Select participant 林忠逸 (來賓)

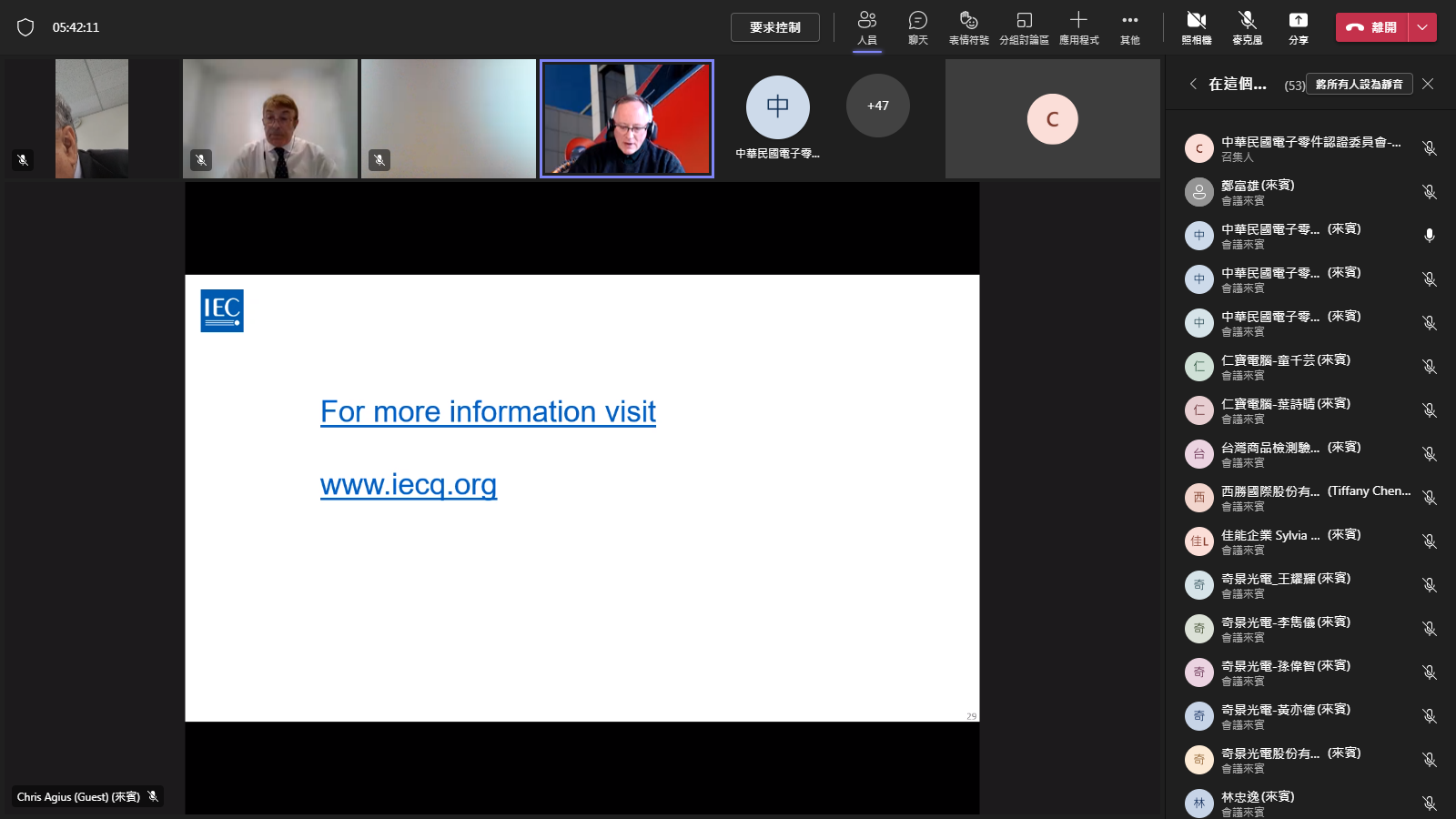click(x=1310, y=804)
